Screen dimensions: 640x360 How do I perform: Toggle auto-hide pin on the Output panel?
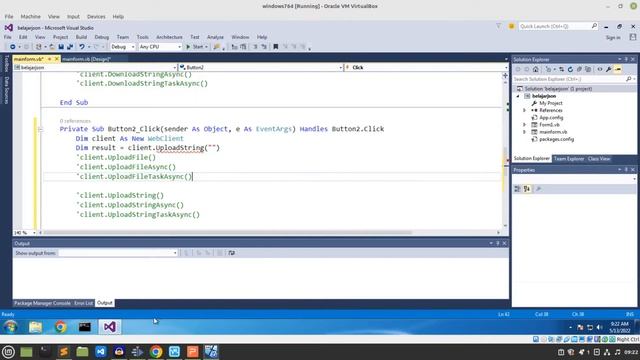[x=498, y=243]
